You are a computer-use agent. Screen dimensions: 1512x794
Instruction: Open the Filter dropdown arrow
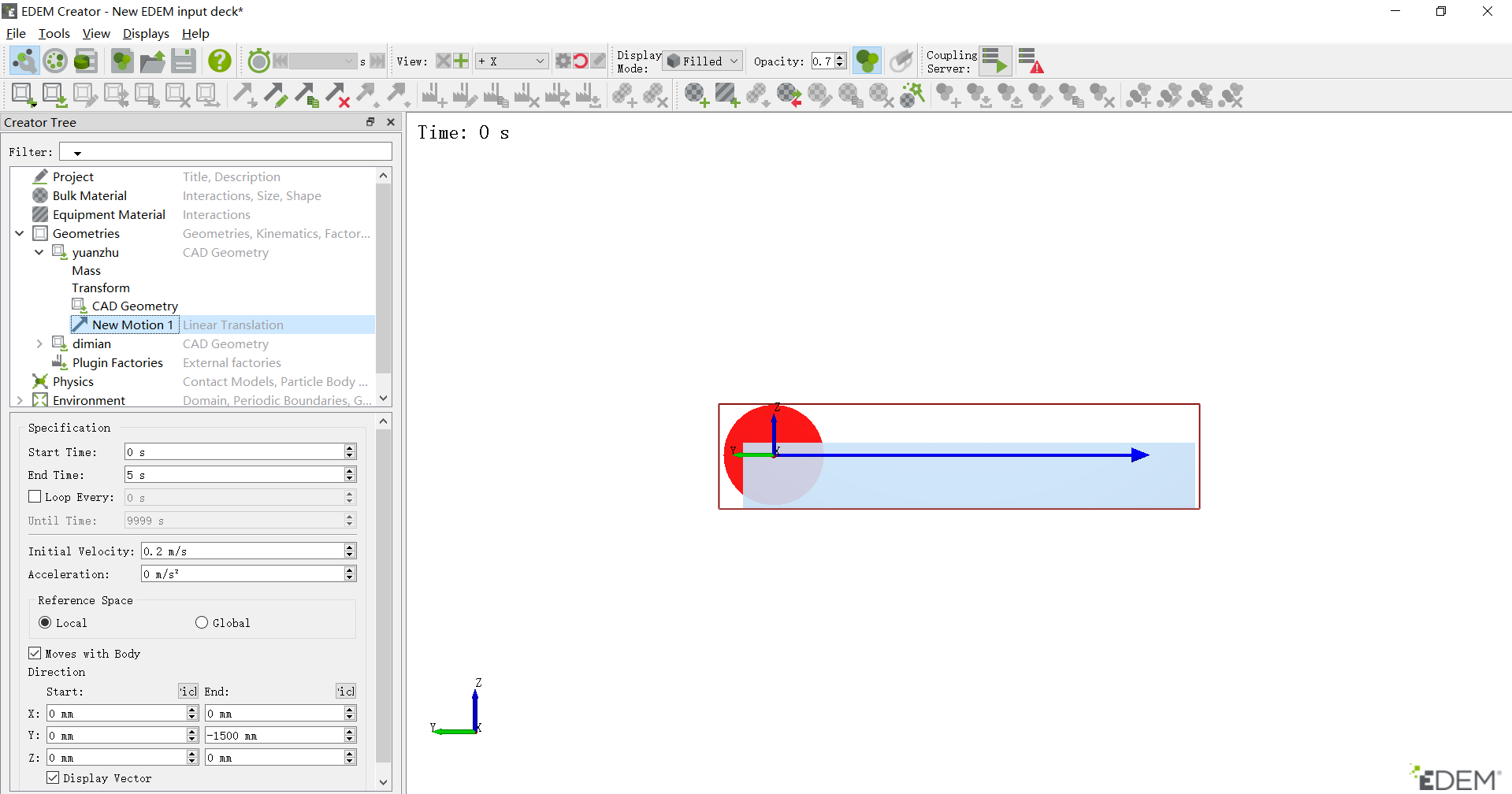point(77,153)
